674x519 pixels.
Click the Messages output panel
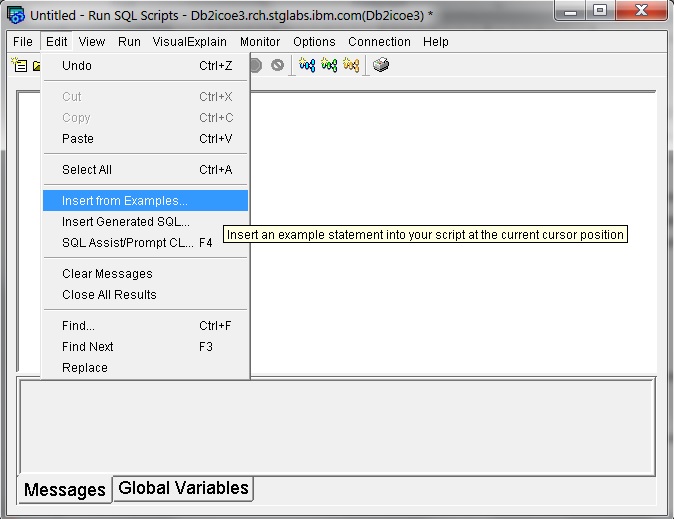(337, 427)
